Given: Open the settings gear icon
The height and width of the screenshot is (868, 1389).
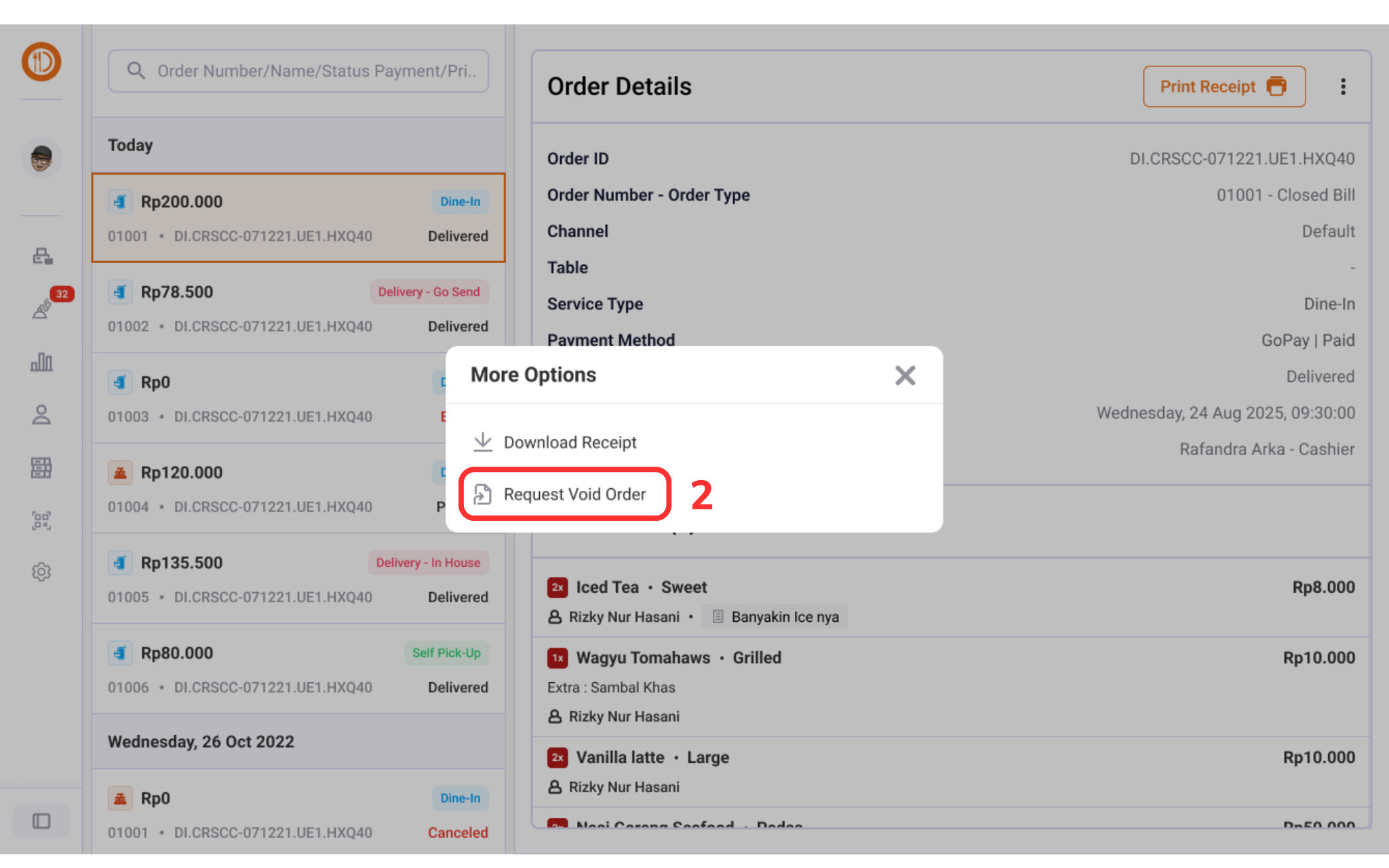Looking at the screenshot, I should [x=41, y=572].
